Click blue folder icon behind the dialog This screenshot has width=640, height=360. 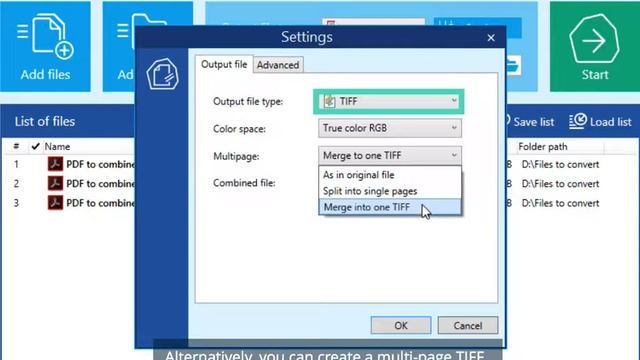pos(513,65)
